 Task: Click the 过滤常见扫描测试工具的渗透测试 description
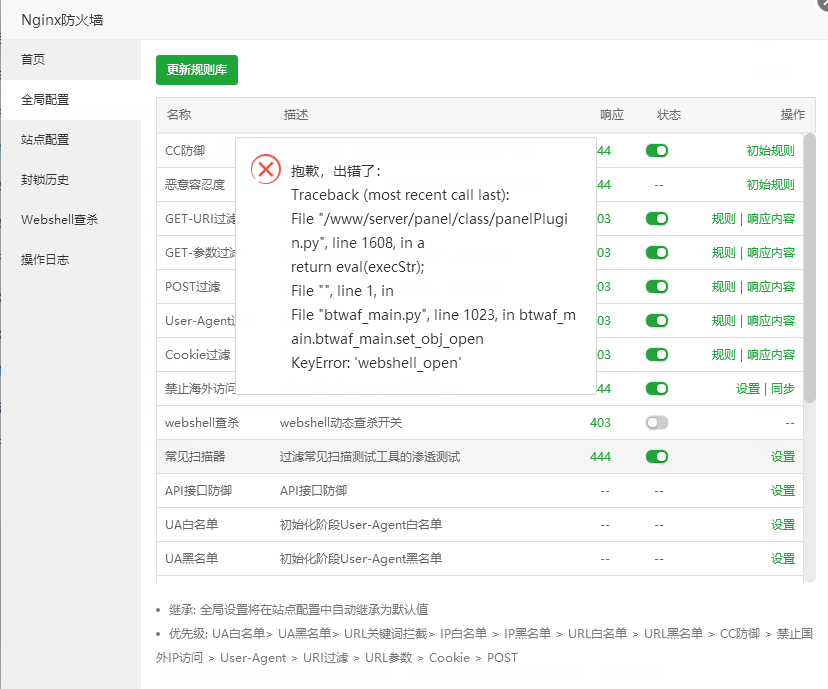[370, 456]
